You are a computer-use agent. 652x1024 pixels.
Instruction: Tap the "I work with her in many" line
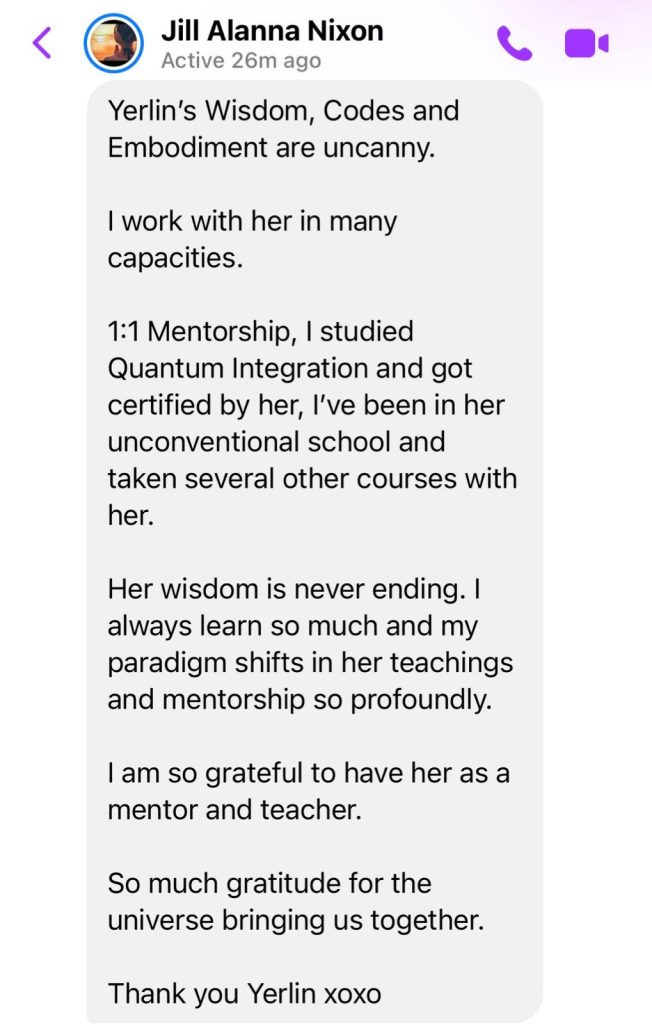252,220
